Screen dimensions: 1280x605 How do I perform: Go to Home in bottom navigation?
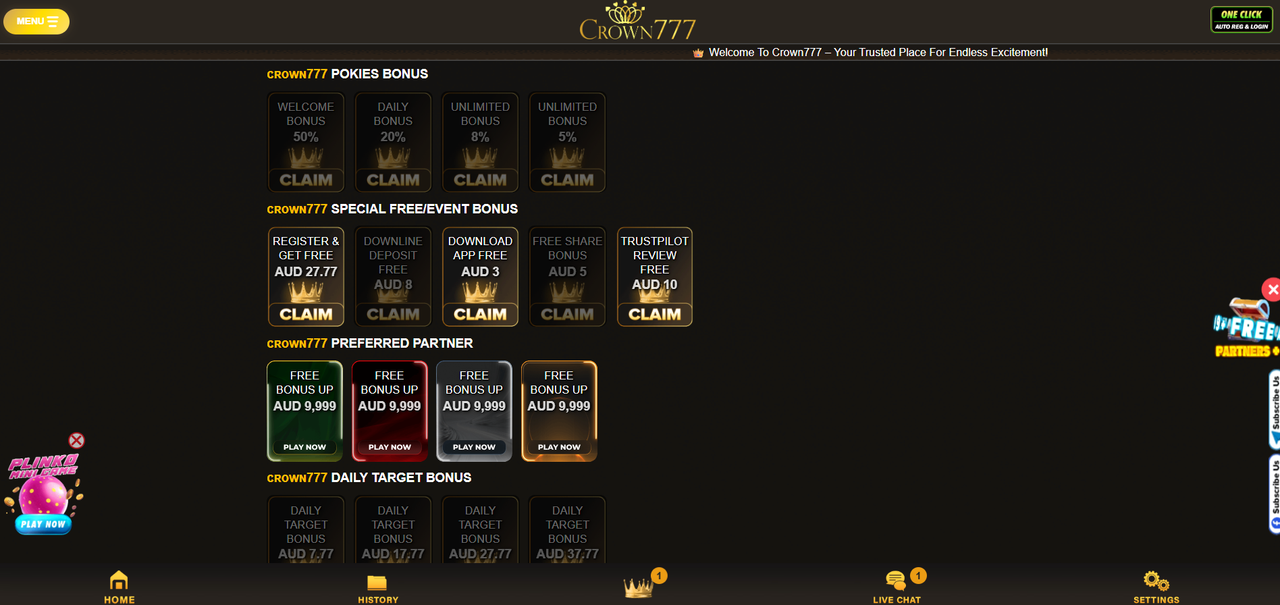coord(119,587)
